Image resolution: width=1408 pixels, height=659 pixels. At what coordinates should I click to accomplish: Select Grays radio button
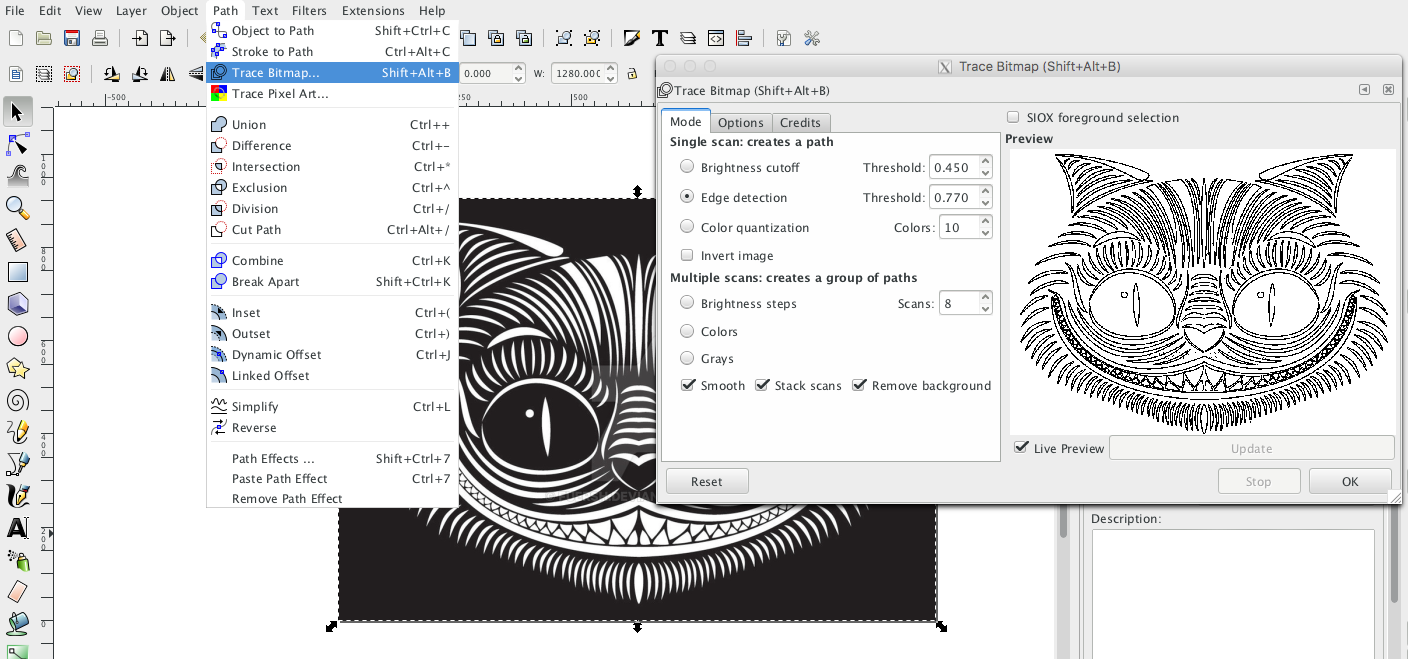pyautogui.click(x=687, y=358)
